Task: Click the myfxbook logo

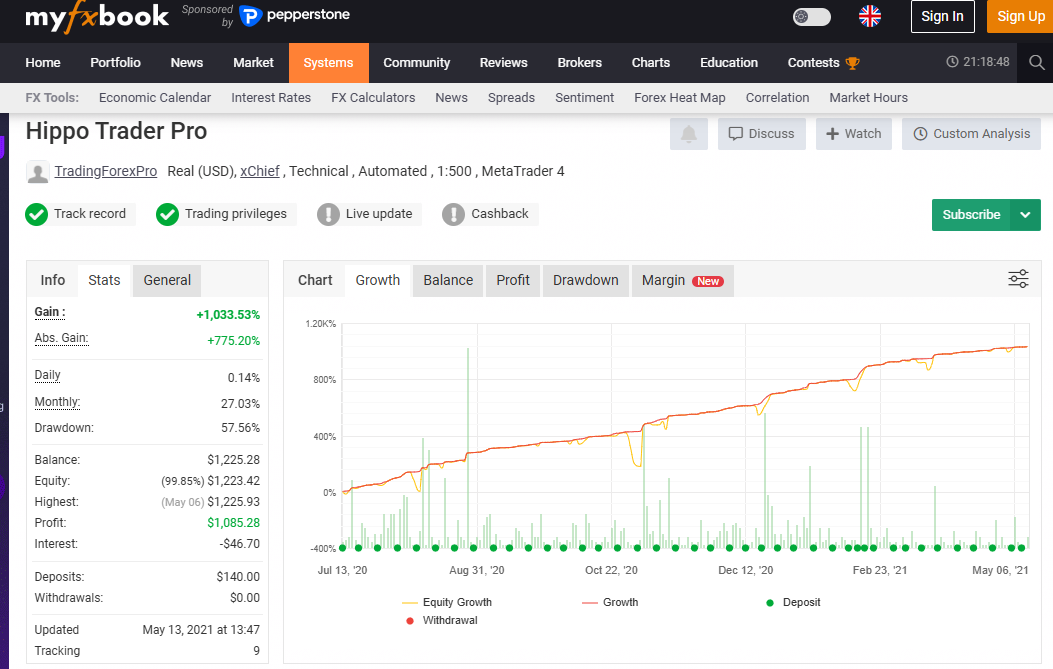Action: pos(97,16)
